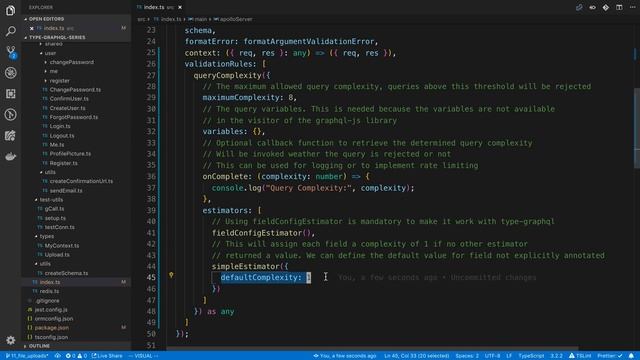The height and width of the screenshot is (360, 640).
Task: Open ProfilePicture.ts in explorer
Action: pyautogui.click(x=70, y=153)
